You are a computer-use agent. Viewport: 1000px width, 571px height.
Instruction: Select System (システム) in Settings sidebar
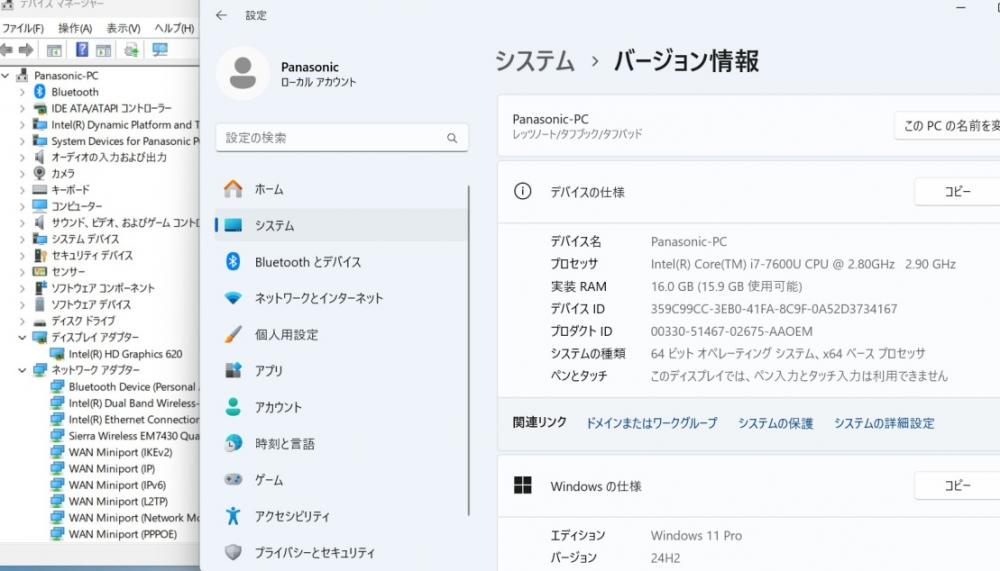[342, 225]
